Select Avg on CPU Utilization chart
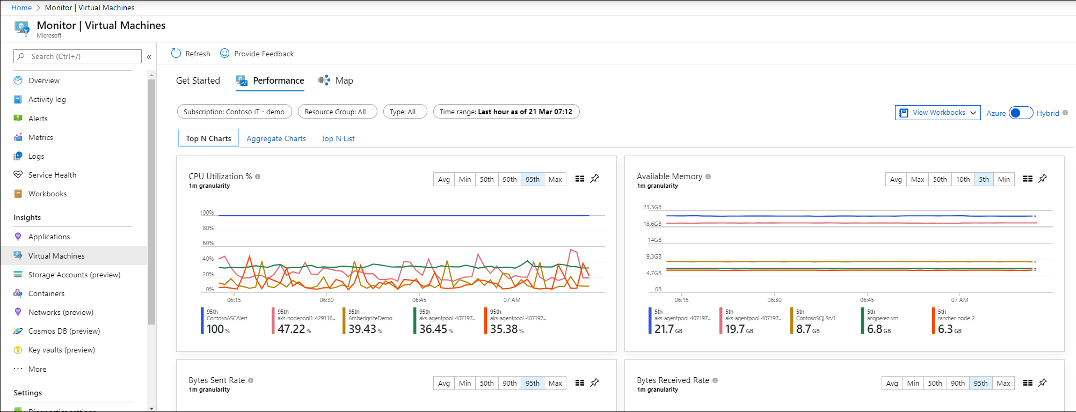This screenshot has width=1076, height=412. pos(443,179)
